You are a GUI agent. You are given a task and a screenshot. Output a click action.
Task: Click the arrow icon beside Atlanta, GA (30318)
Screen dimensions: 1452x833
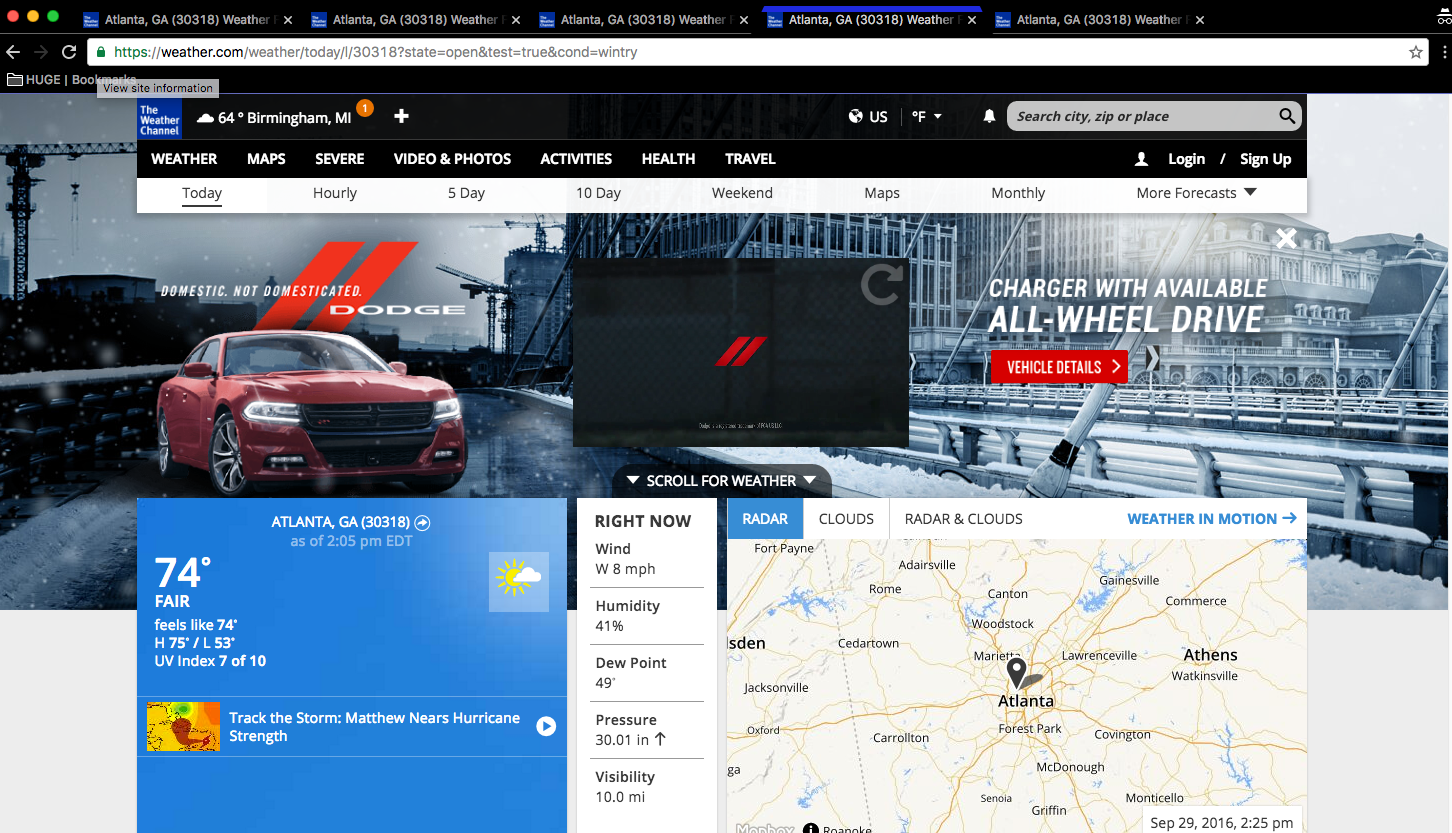[422, 522]
